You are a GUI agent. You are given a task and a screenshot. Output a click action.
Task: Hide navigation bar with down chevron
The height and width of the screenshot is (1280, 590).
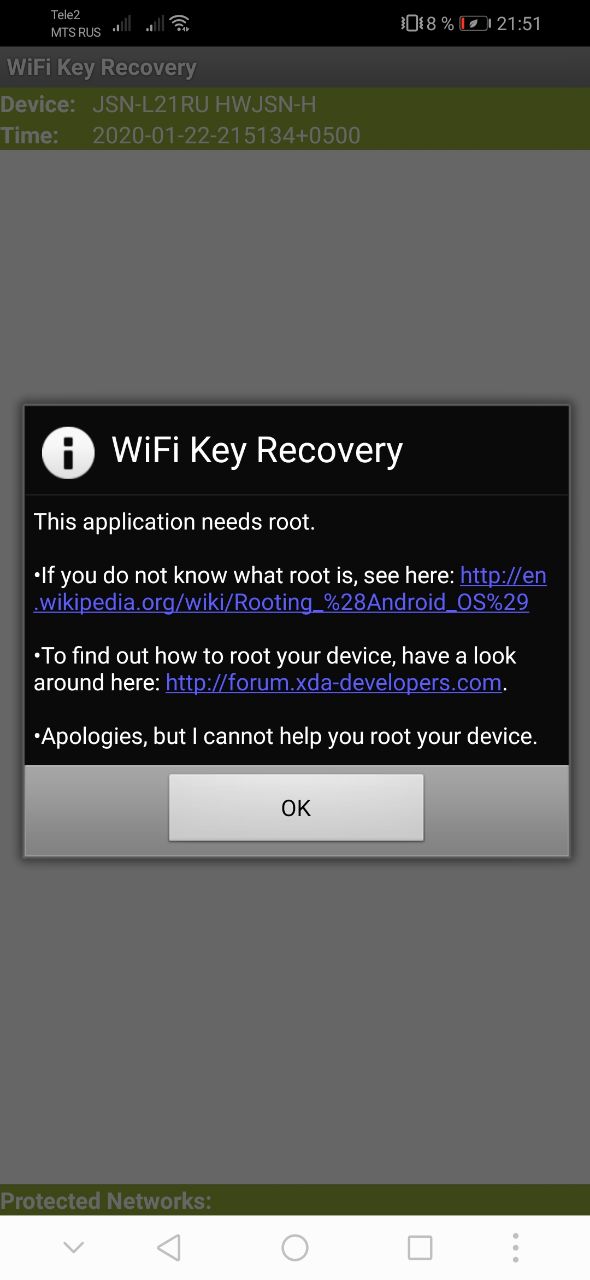(73, 1247)
